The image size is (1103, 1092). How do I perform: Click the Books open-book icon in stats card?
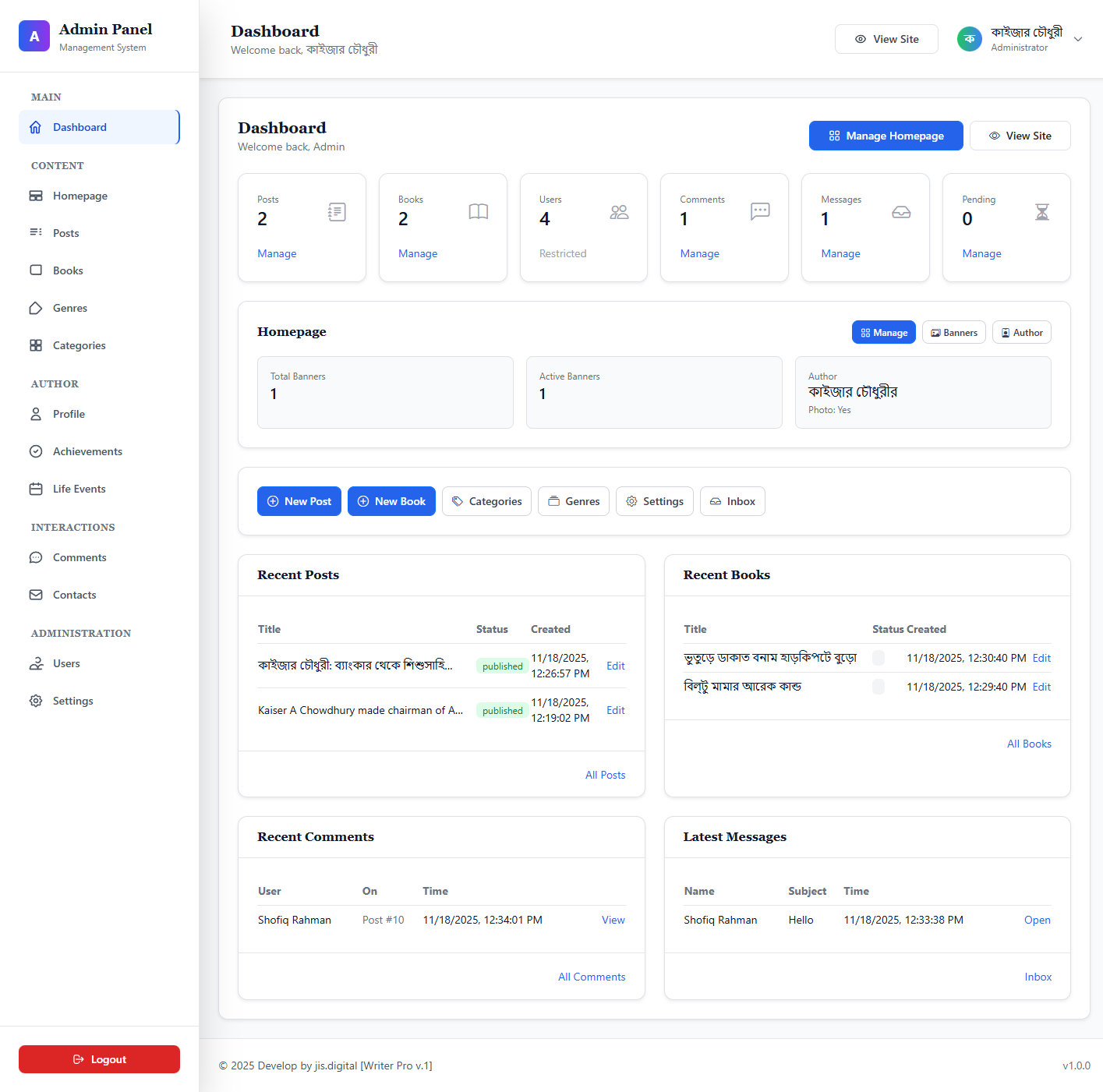478,212
